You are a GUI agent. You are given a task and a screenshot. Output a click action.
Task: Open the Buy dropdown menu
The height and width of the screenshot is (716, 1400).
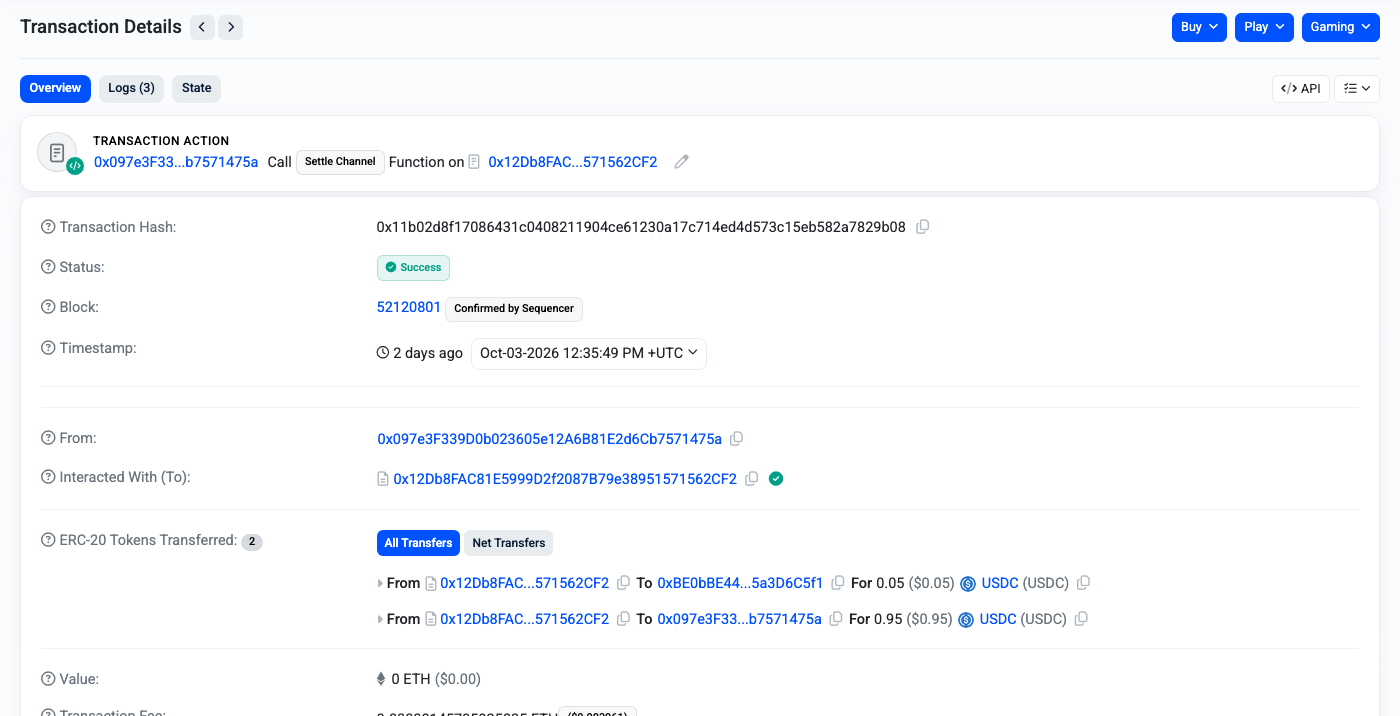1199,27
